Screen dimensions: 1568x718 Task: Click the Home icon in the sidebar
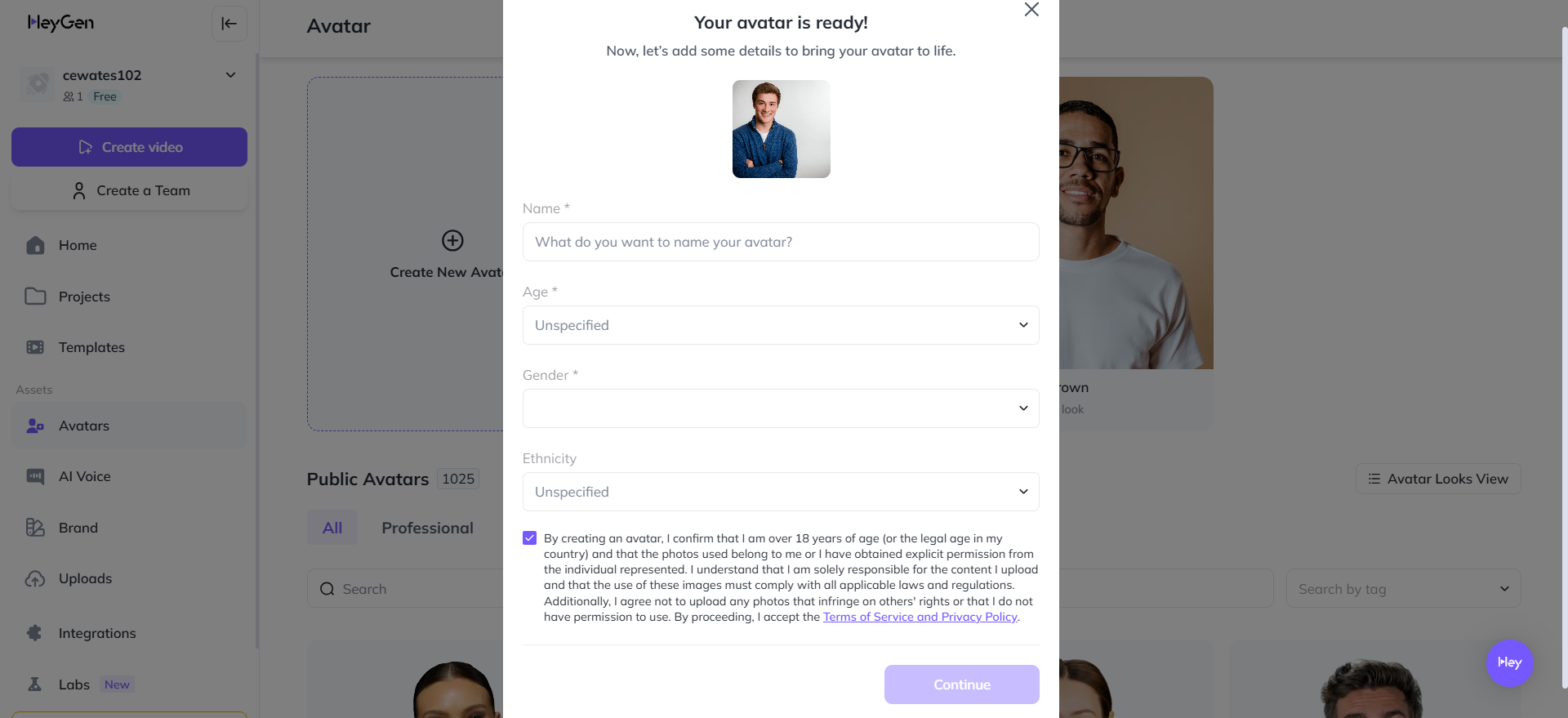[x=35, y=245]
